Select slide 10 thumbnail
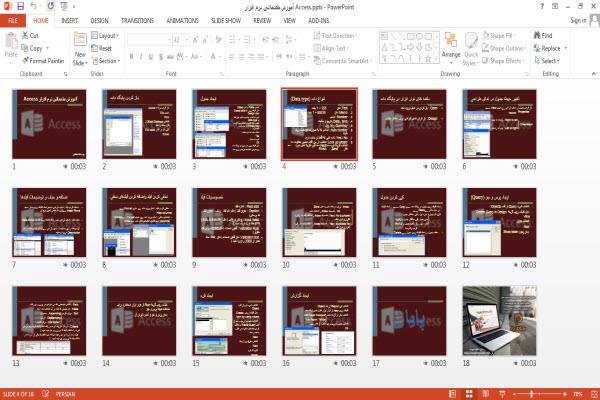Screen dimensions: 600x400 coord(319,222)
